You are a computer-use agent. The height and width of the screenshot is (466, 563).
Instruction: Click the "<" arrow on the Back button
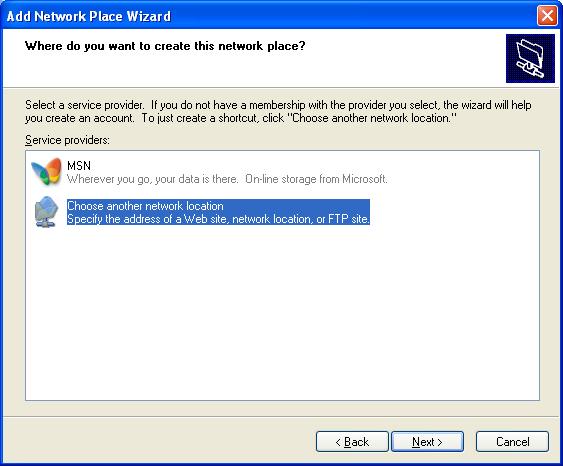coord(338,442)
